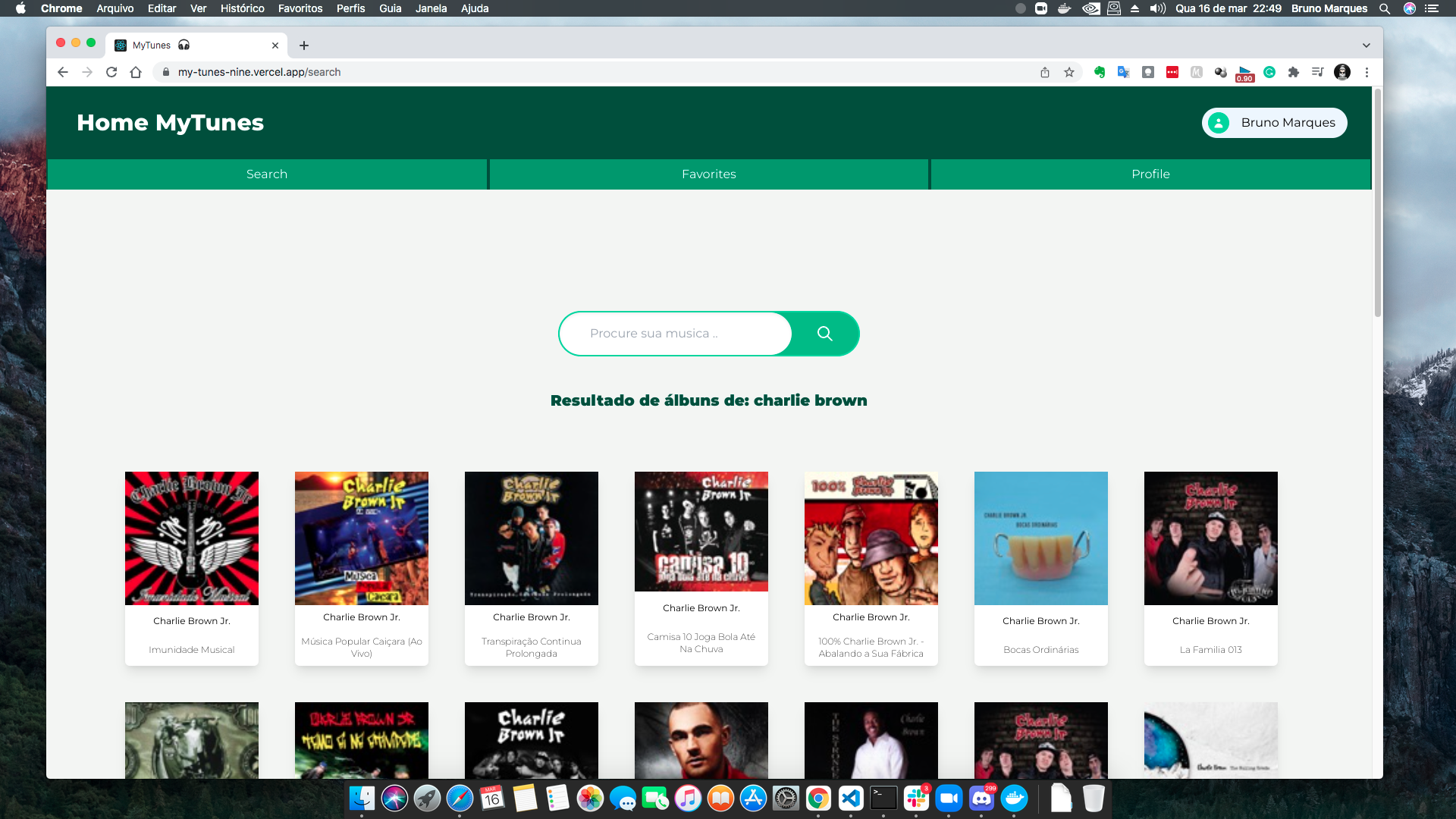Expand the tab search chevron
This screenshot has width=1456, height=819.
coord(1366,45)
